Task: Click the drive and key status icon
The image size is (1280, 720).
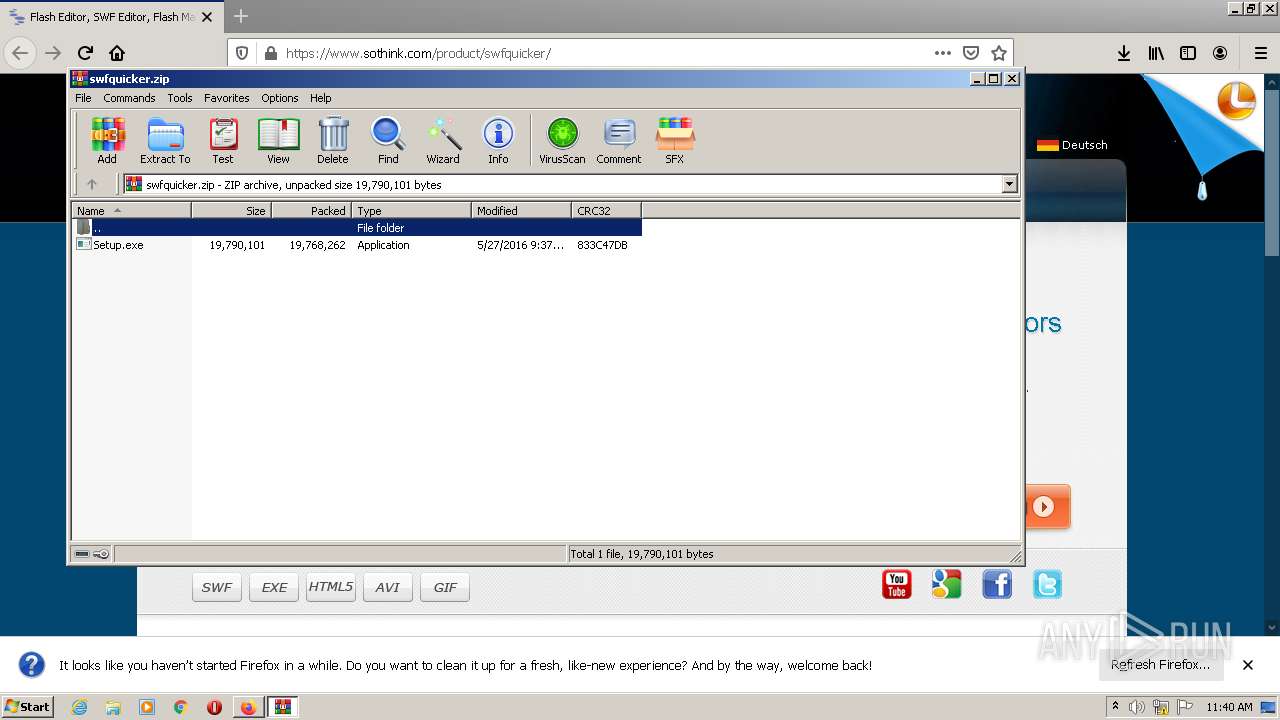Action: click(92, 554)
